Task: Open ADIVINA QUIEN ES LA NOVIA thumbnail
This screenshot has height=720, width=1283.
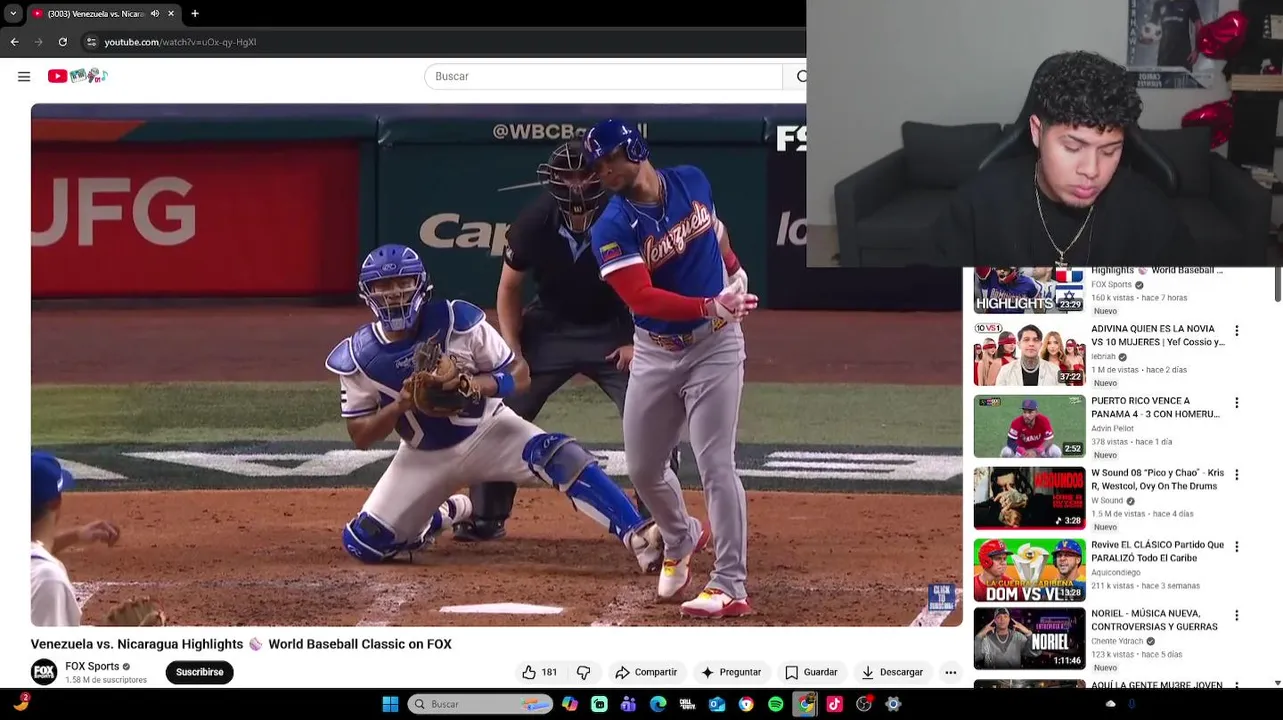Action: pos(1029,354)
